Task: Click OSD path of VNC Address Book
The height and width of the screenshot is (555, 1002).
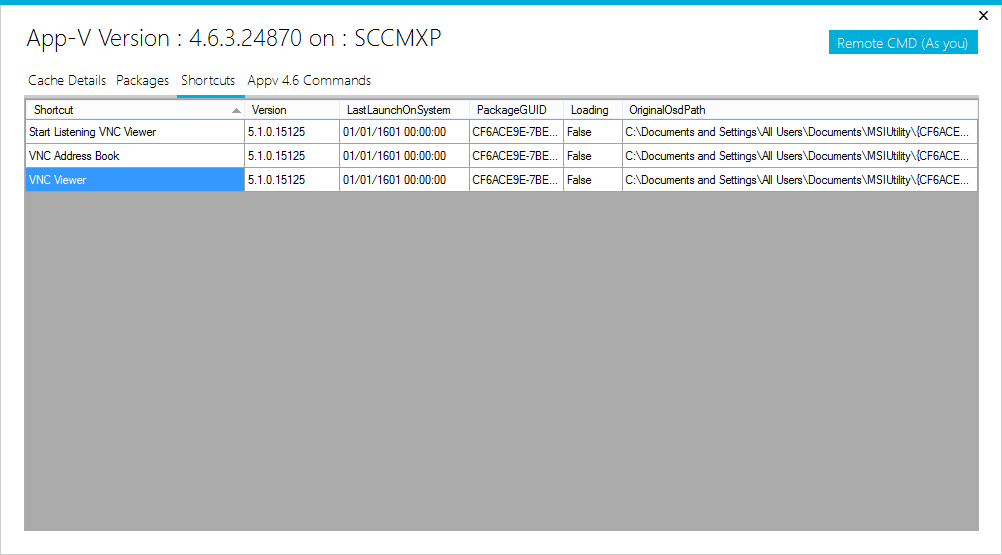Action: point(800,156)
